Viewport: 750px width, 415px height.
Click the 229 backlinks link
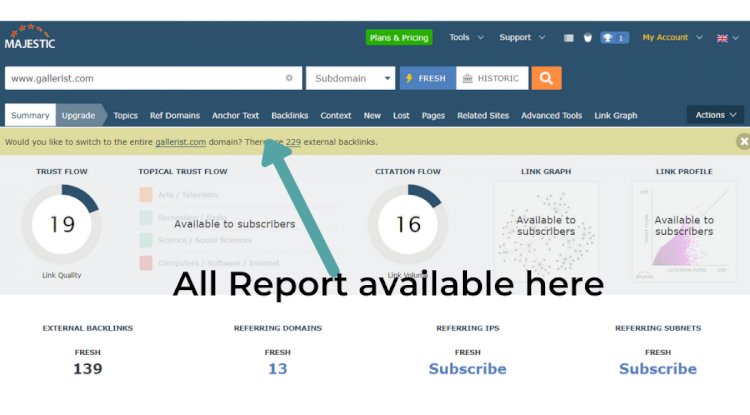coord(293,142)
